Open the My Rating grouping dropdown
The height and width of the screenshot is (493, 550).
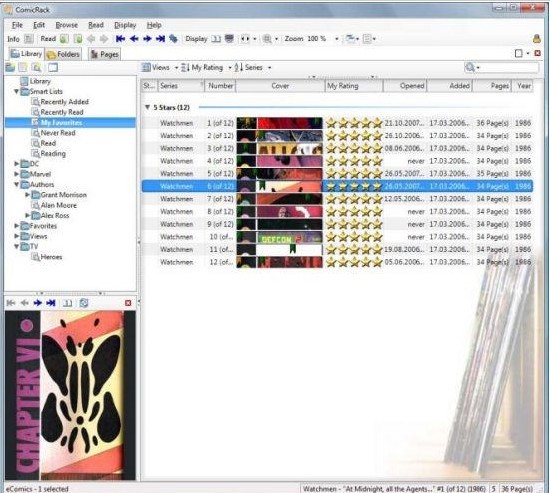point(207,67)
